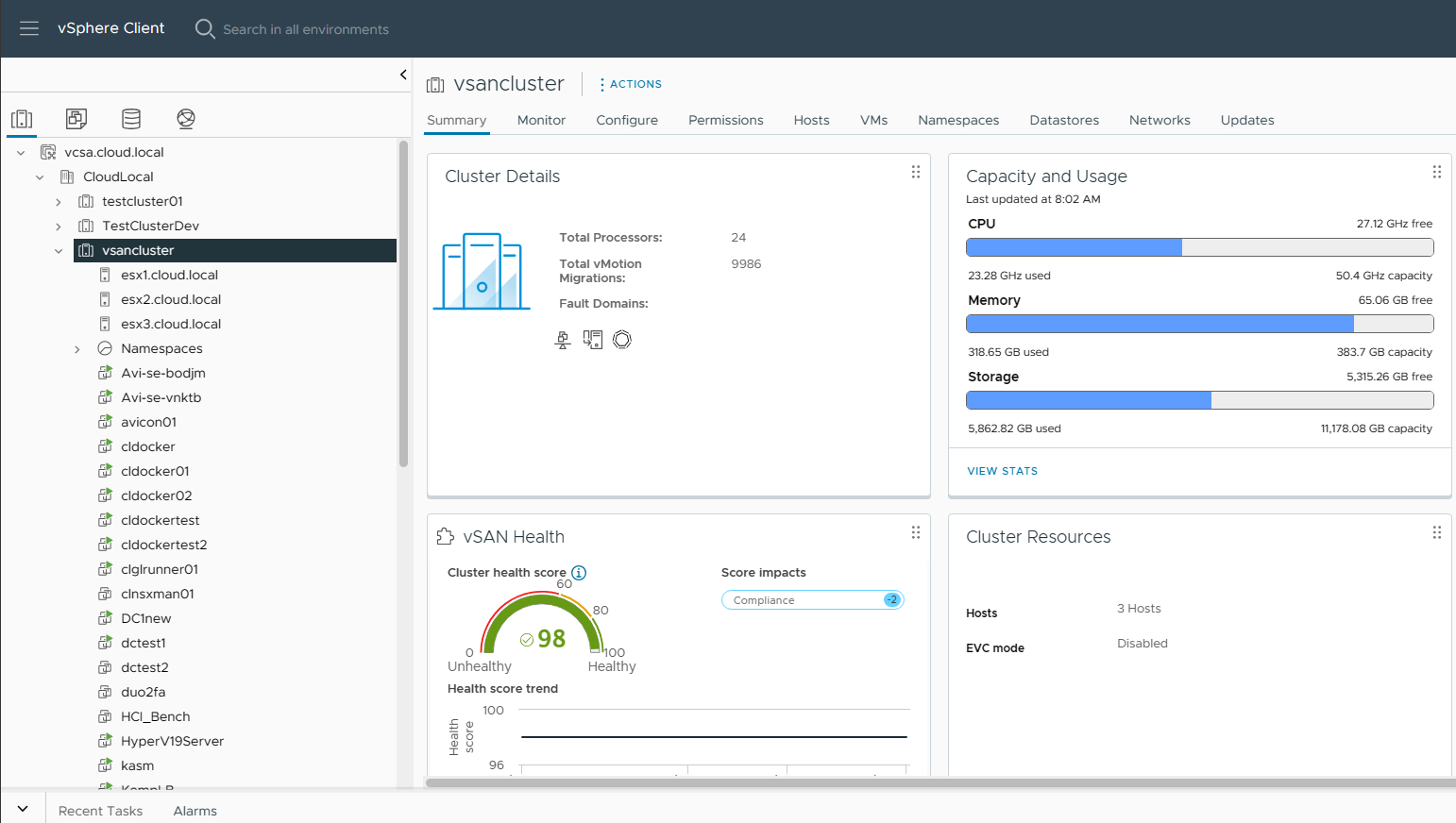Collapse the vsancluster tree node
The image size is (1456, 823).
click(x=59, y=251)
